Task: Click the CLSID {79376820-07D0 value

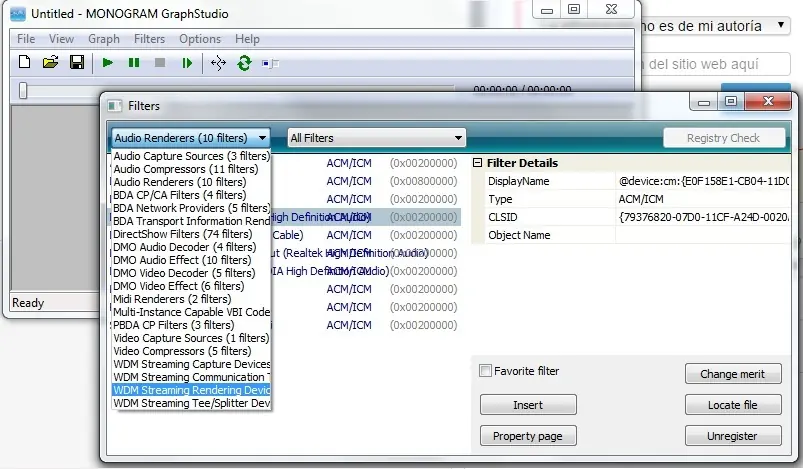Action: pos(704,217)
